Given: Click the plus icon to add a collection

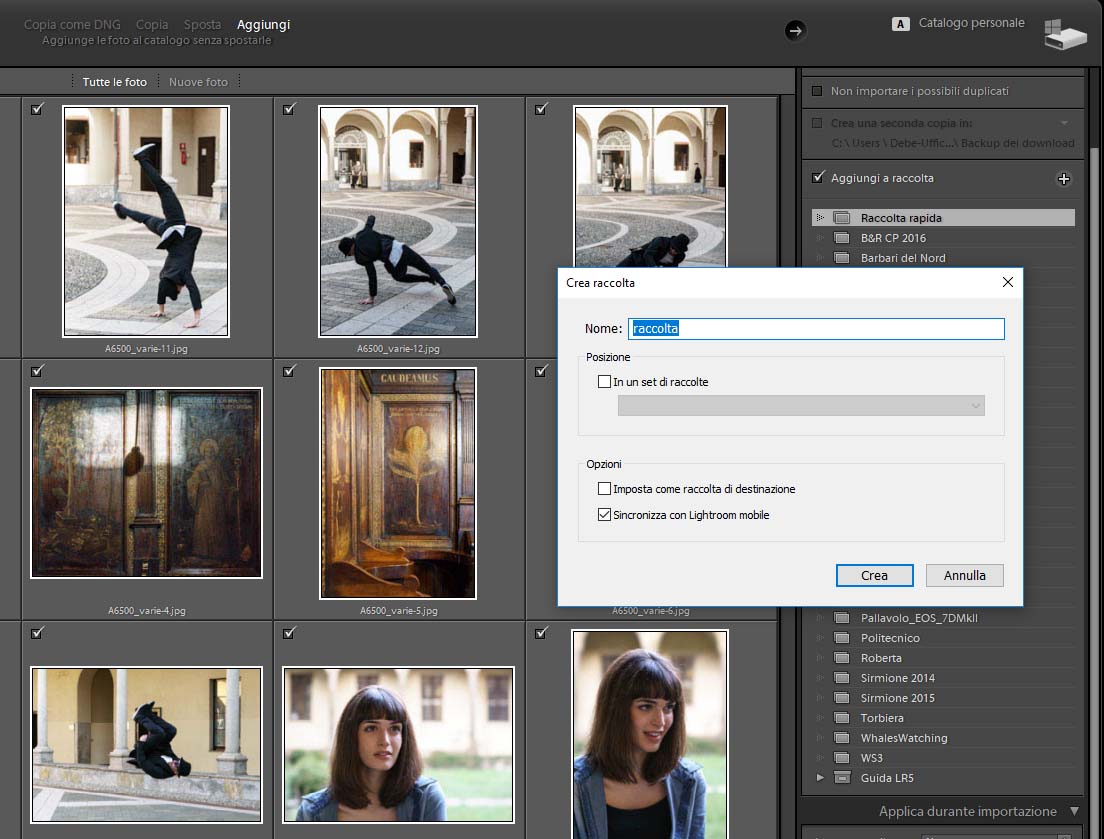Looking at the screenshot, I should point(1064,179).
